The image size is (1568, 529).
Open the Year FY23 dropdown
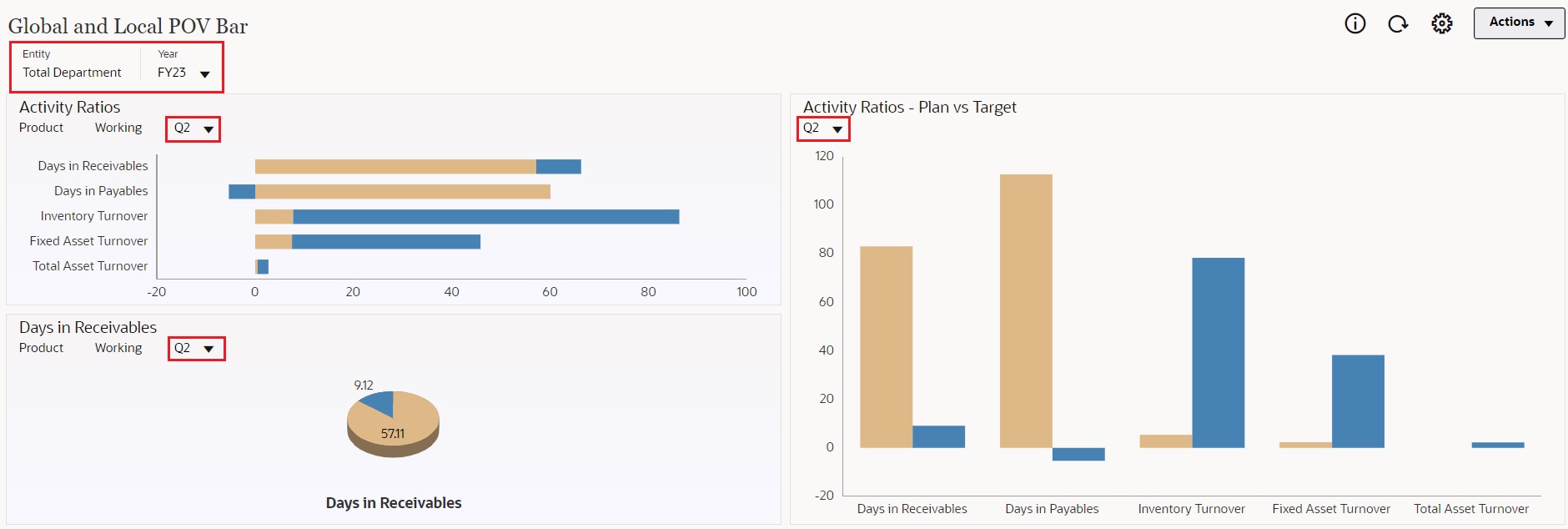pos(204,73)
